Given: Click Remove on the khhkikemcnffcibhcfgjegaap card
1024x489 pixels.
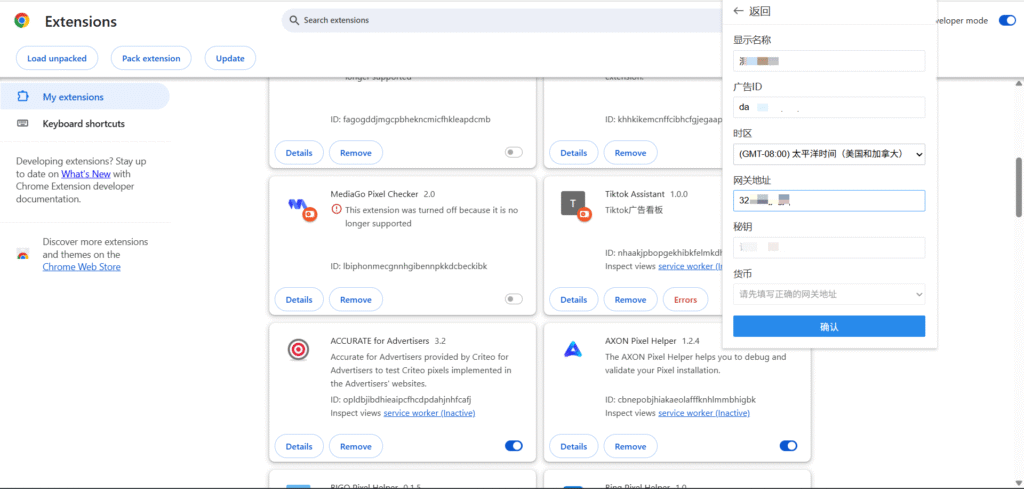Looking at the screenshot, I should click(x=630, y=153).
